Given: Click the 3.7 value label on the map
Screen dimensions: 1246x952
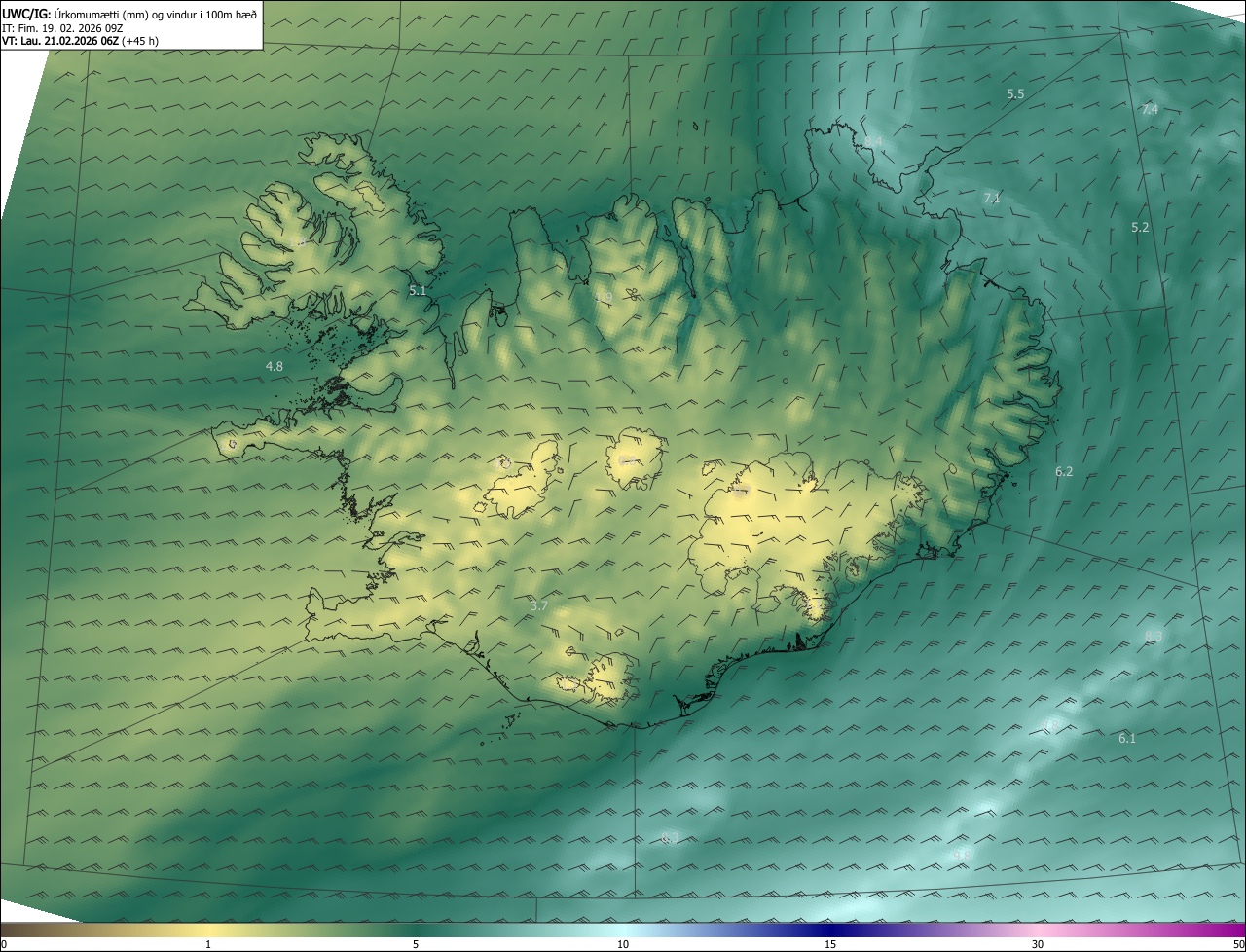Looking at the screenshot, I should (x=539, y=605).
